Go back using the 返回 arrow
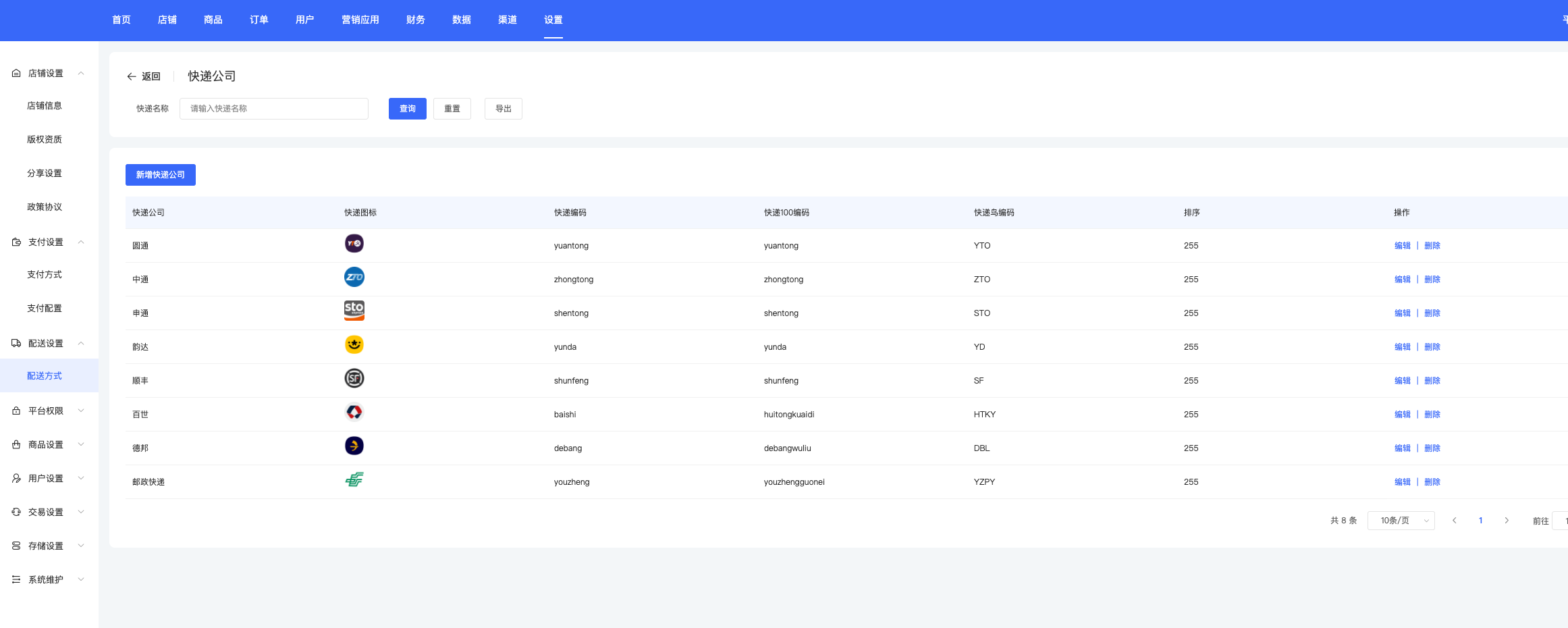 pyautogui.click(x=143, y=76)
